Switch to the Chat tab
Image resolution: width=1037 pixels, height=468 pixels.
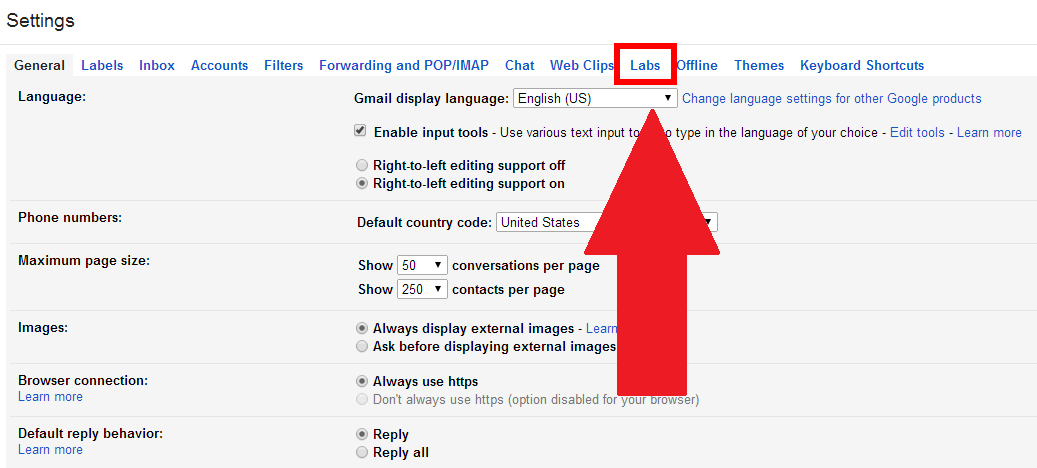point(520,65)
